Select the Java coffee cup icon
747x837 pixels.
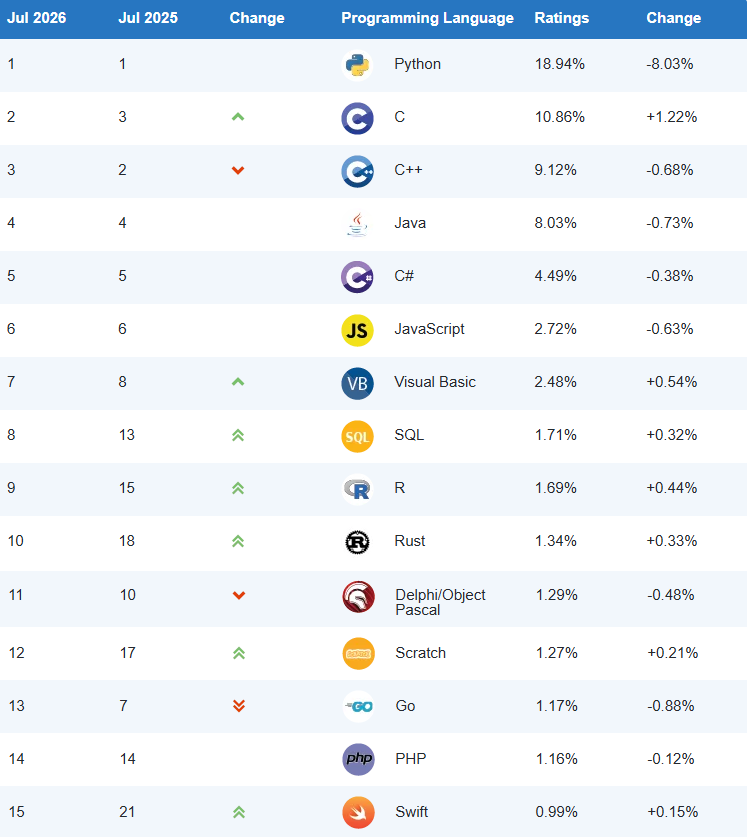click(357, 224)
